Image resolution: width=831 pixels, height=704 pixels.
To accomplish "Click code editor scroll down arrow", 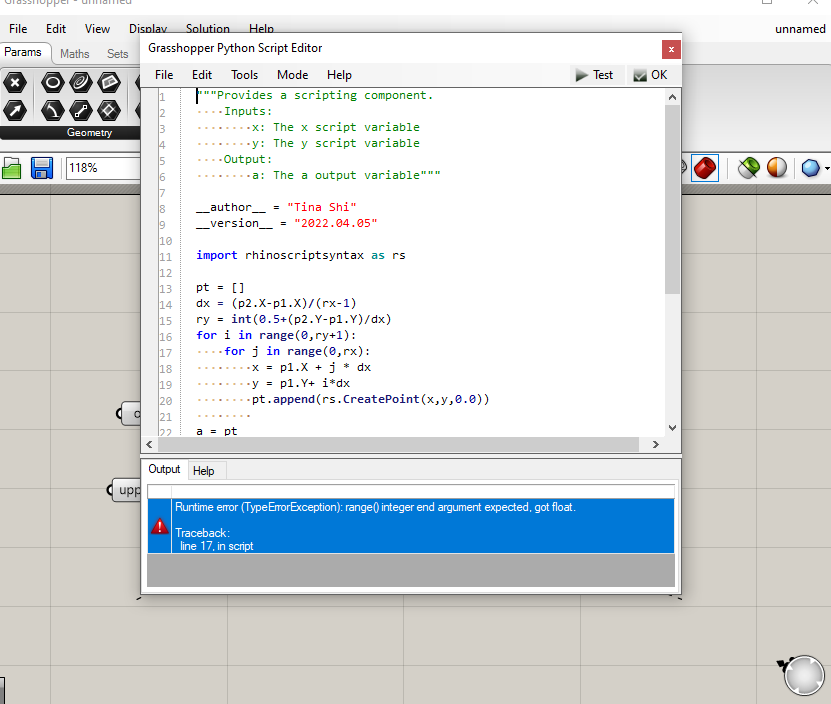I will pyautogui.click(x=672, y=428).
